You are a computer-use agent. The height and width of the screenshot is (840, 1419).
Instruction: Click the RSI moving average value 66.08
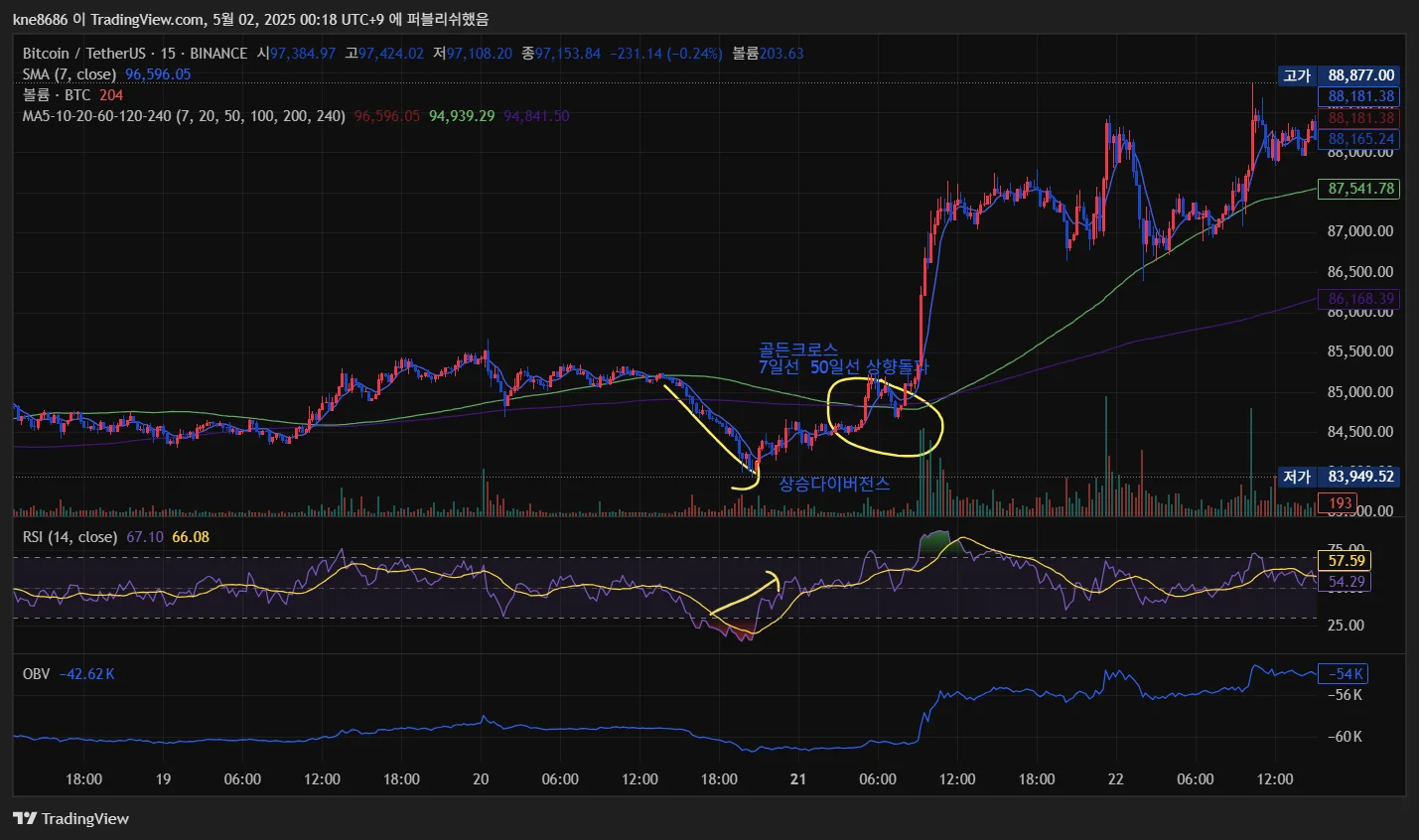[191, 537]
